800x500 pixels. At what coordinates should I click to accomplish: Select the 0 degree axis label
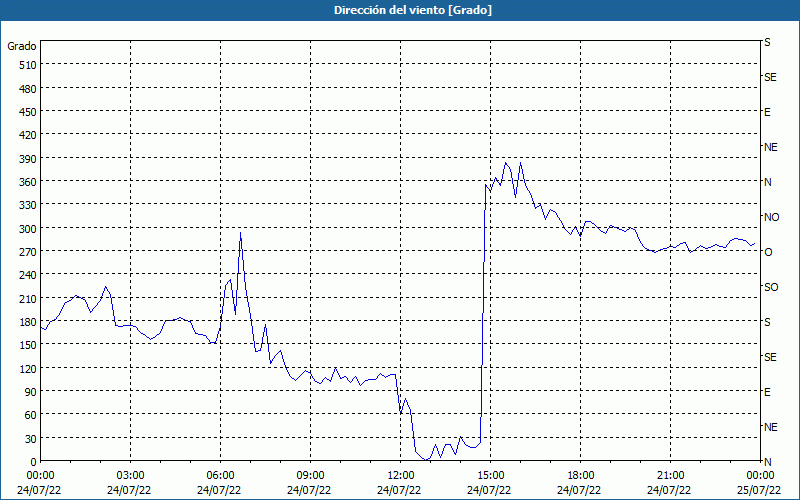pyautogui.click(x=34, y=462)
